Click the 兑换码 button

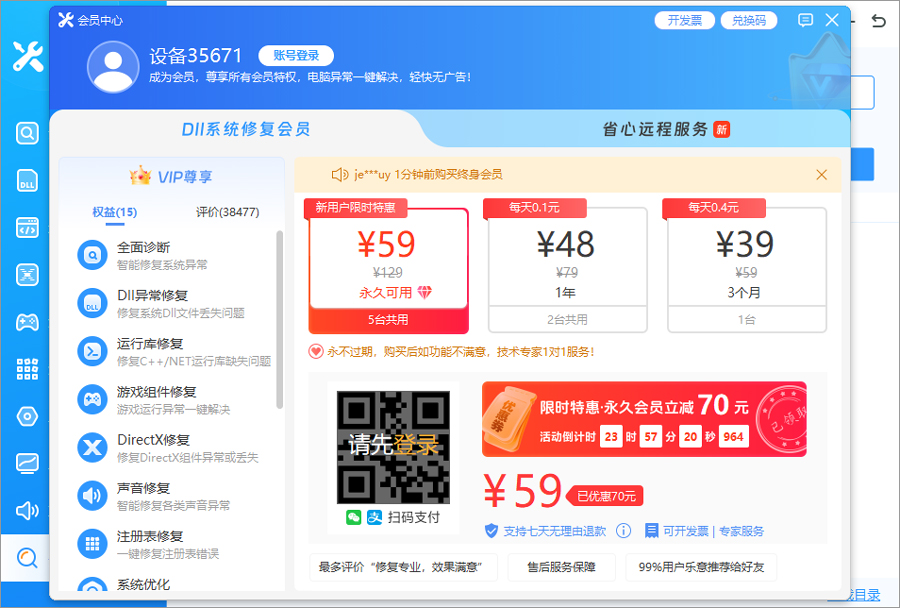(x=749, y=21)
